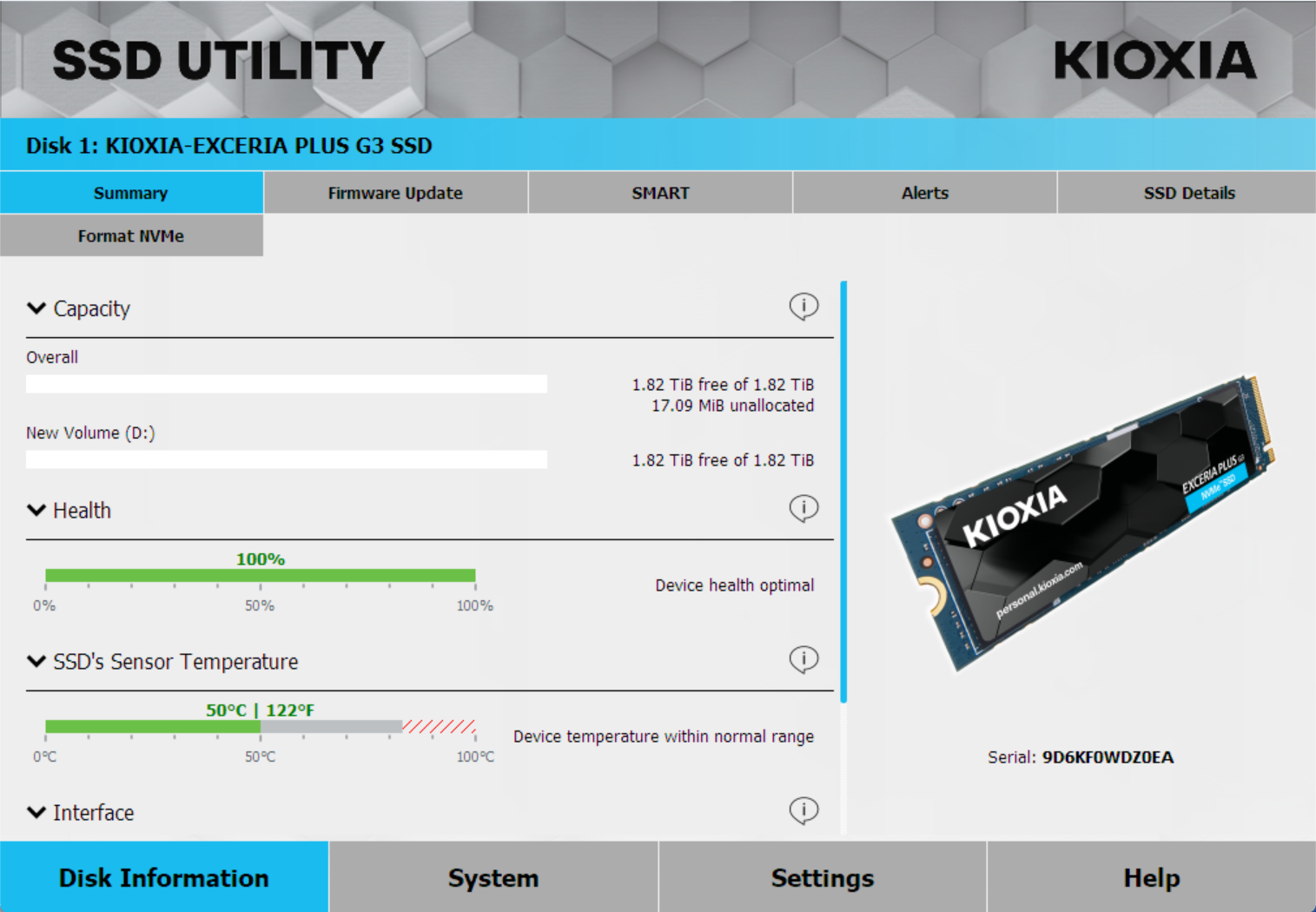Collapse the Health section chevron
Screen dimensions: 1316x912
(x=36, y=510)
